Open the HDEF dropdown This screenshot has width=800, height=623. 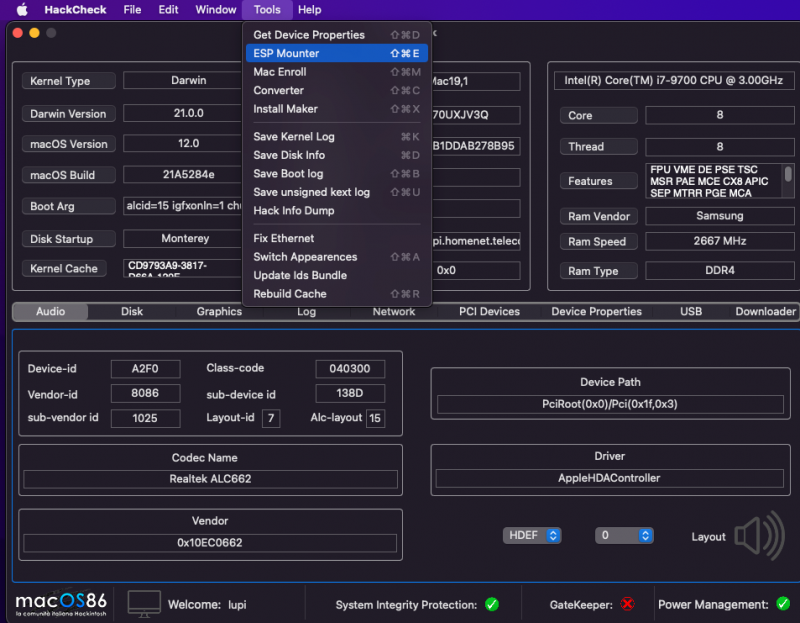[x=532, y=535]
